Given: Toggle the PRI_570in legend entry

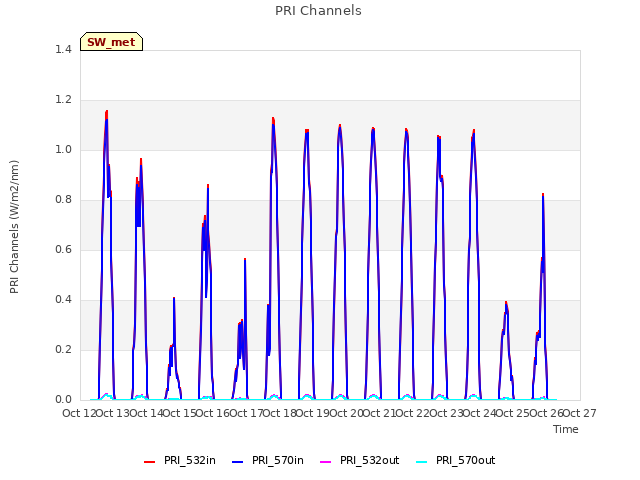Looking at the screenshot, I should pyautogui.click(x=268, y=460).
